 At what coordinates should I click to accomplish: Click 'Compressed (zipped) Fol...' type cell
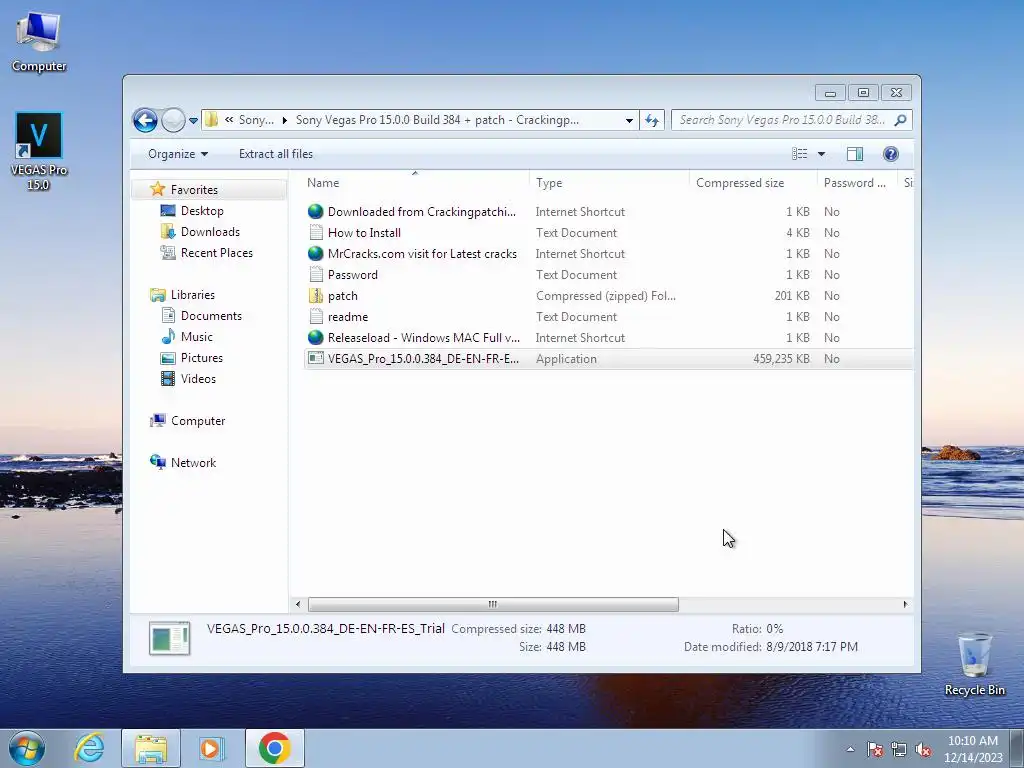(606, 296)
